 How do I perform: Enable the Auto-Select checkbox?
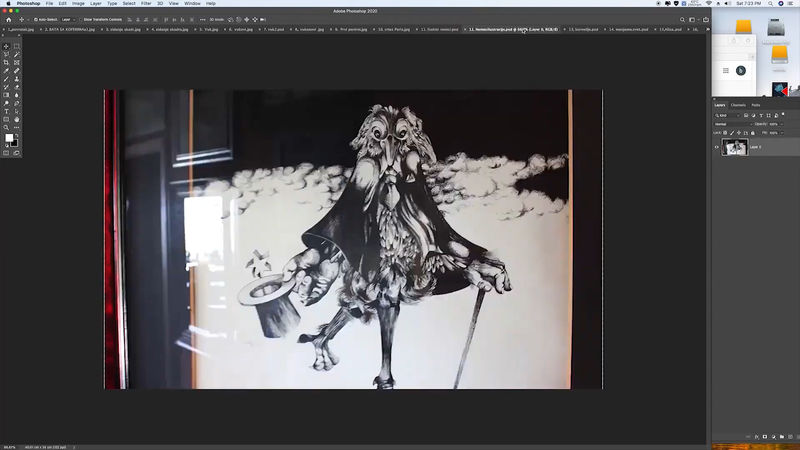coord(36,19)
